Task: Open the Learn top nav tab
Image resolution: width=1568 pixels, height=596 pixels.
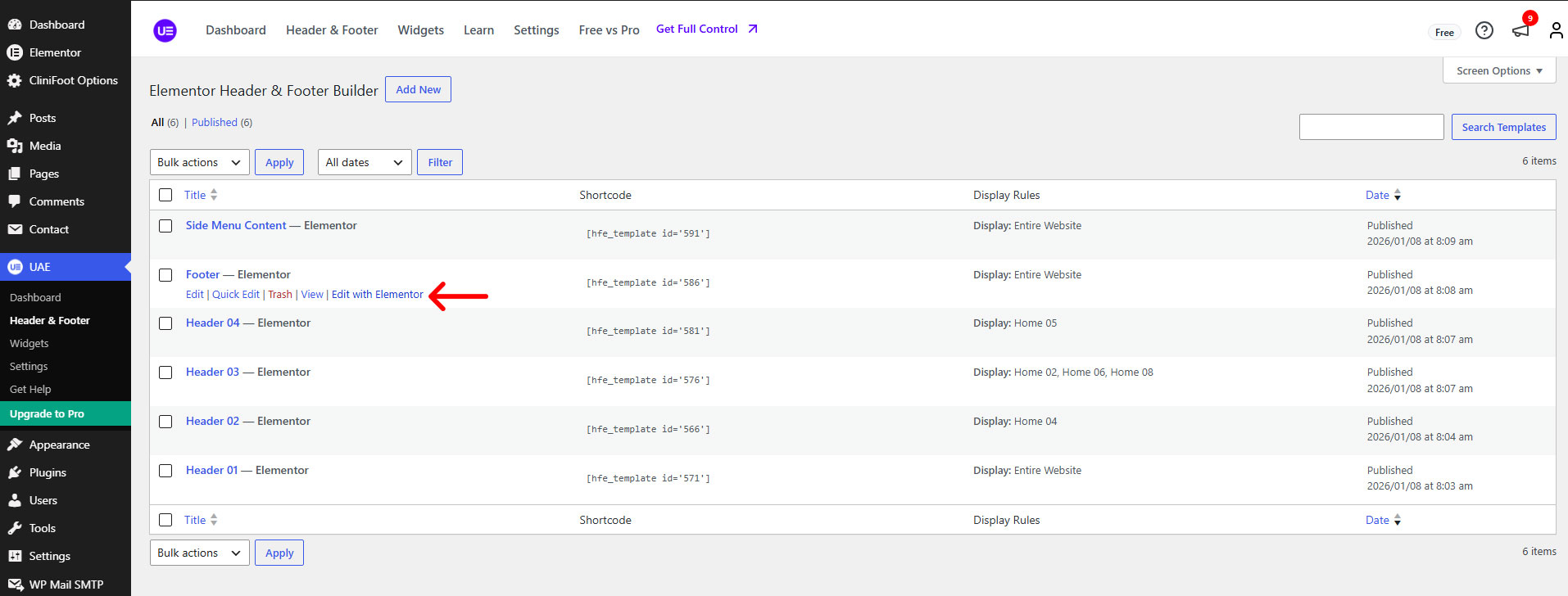Action: click(478, 30)
